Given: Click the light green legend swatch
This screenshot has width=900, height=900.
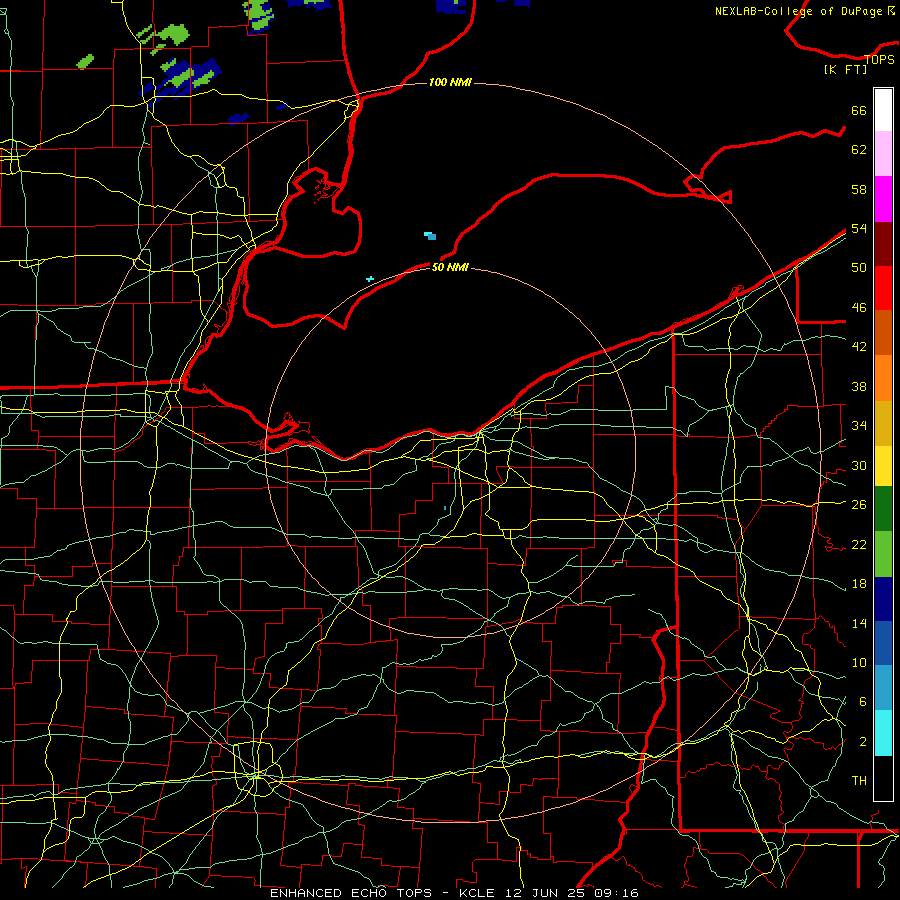Looking at the screenshot, I should pyautogui.click(x=883, y=554).
